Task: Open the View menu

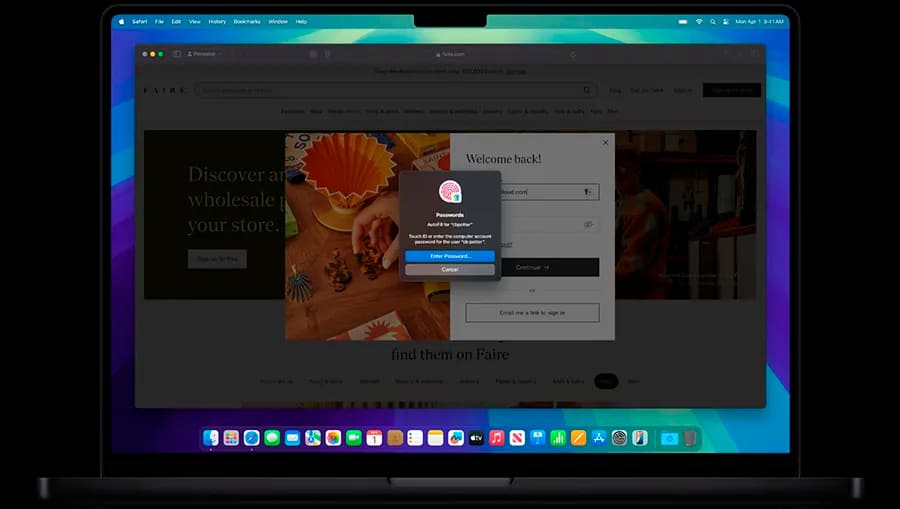Action: pyautogui.click(x=195, y=21)
